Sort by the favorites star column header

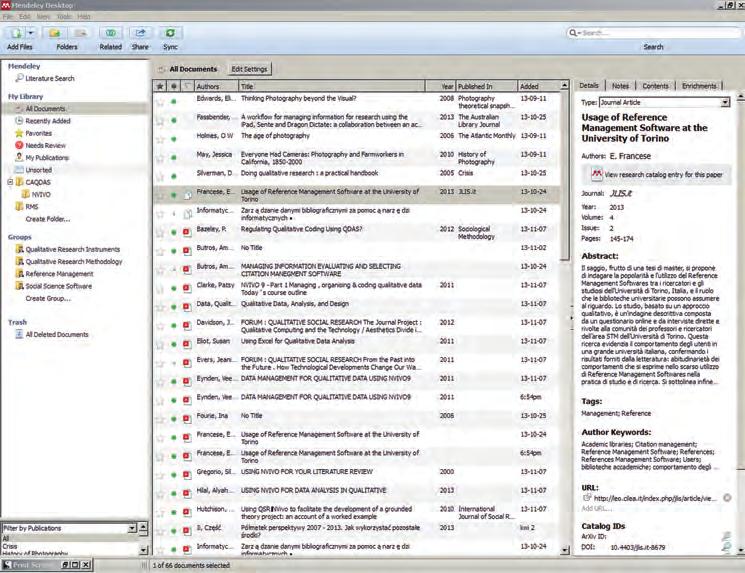click(160, 86)
